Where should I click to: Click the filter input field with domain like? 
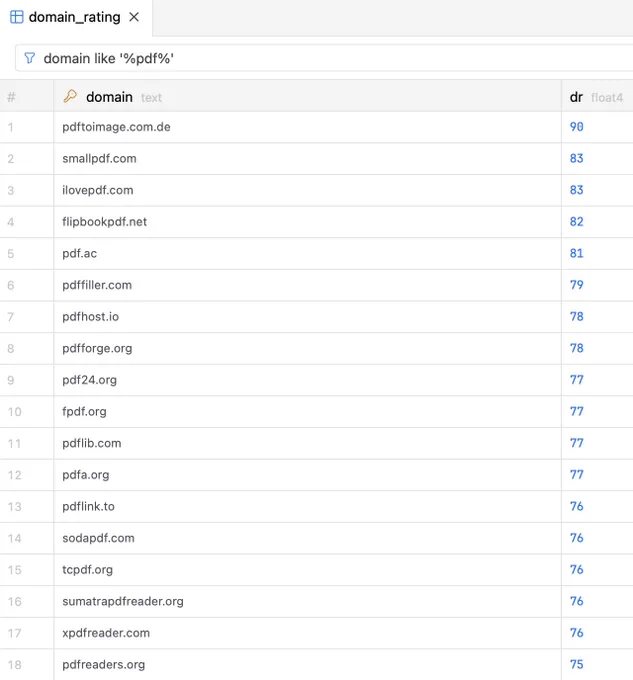click(324, 58)
